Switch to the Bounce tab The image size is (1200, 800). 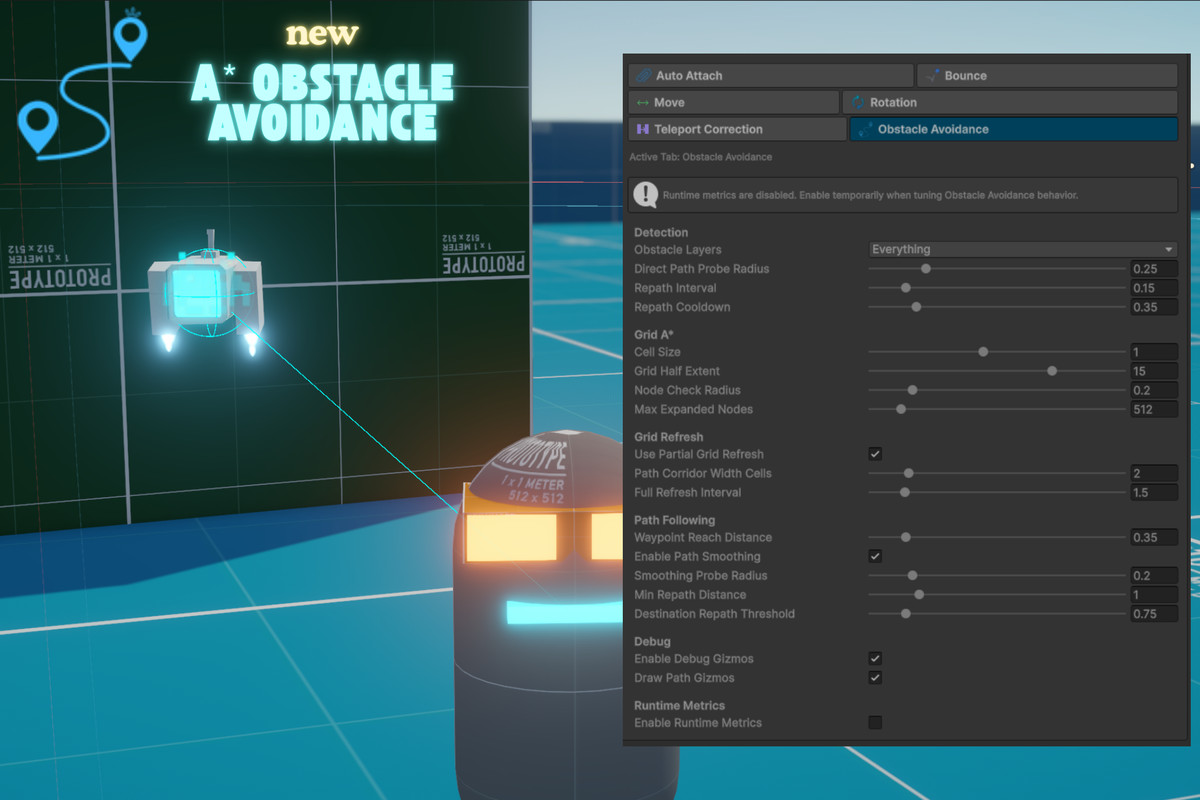[1047, 76]
